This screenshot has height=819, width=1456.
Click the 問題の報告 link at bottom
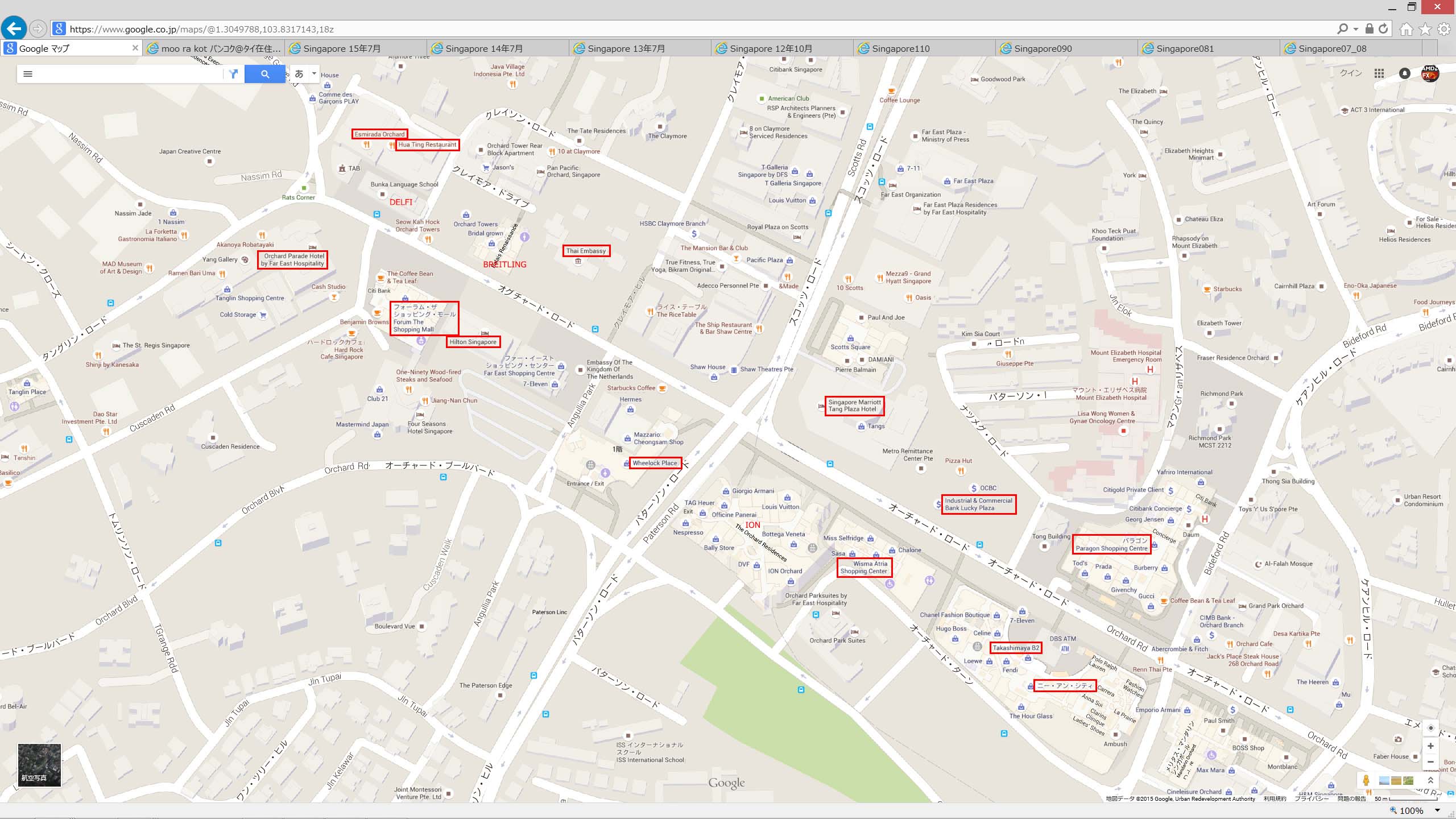pos(1351,799)
